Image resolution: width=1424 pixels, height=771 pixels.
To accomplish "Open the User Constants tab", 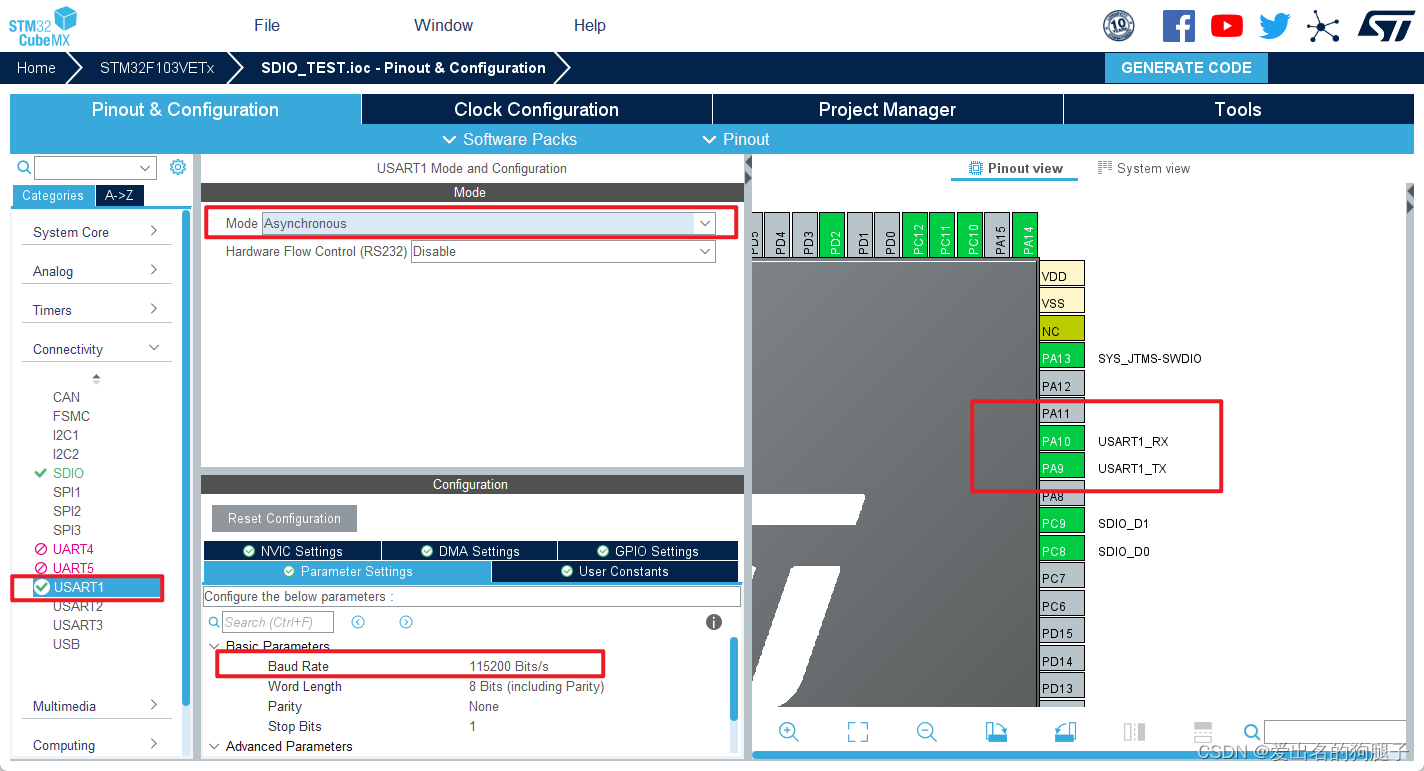I will click(x=615, y=571).
